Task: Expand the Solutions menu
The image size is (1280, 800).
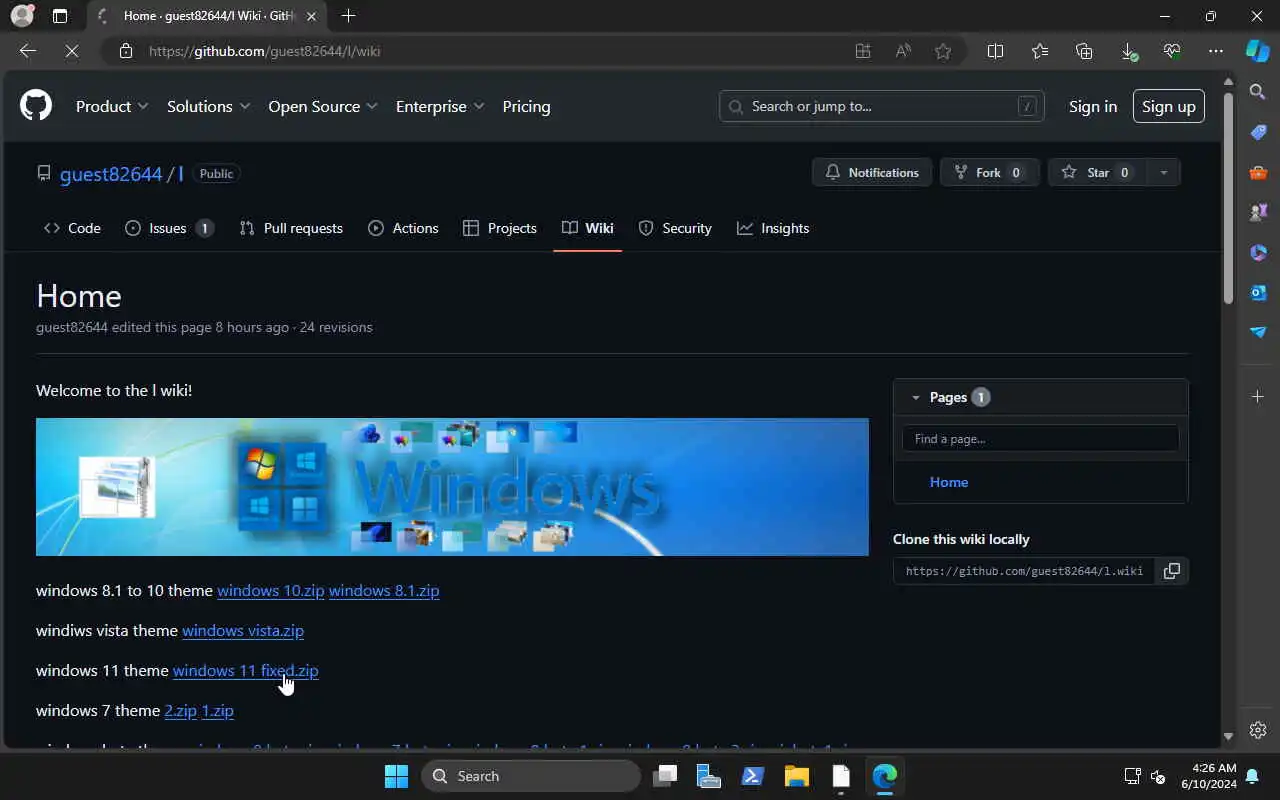Action: click(x=208, y=106)
